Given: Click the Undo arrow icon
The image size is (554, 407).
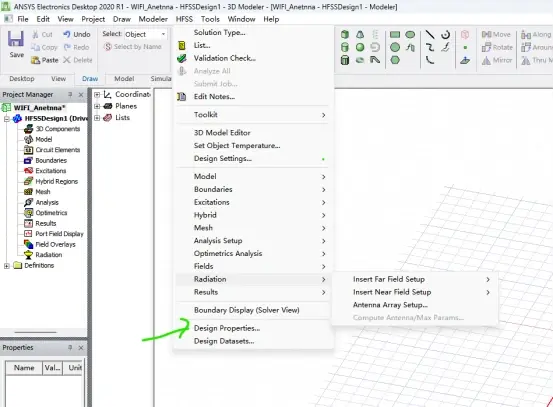Looking at the screenshot, I should click(66, 34).
